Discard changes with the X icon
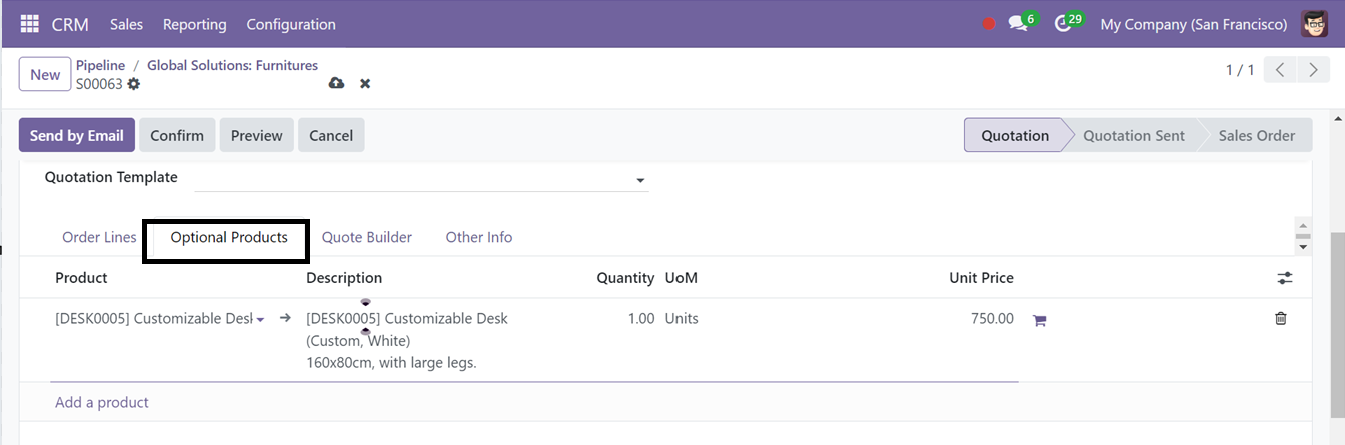This screenshot has width=1345, height=445. [x=365, y=83]
